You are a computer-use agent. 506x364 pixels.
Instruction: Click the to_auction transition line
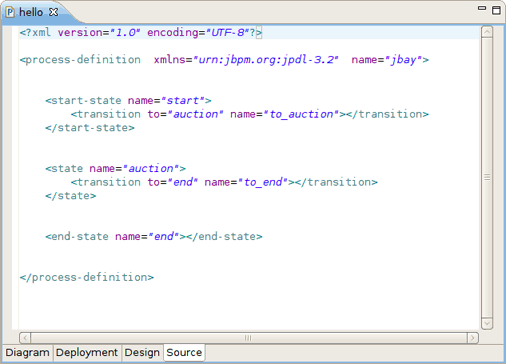[250, 114]
